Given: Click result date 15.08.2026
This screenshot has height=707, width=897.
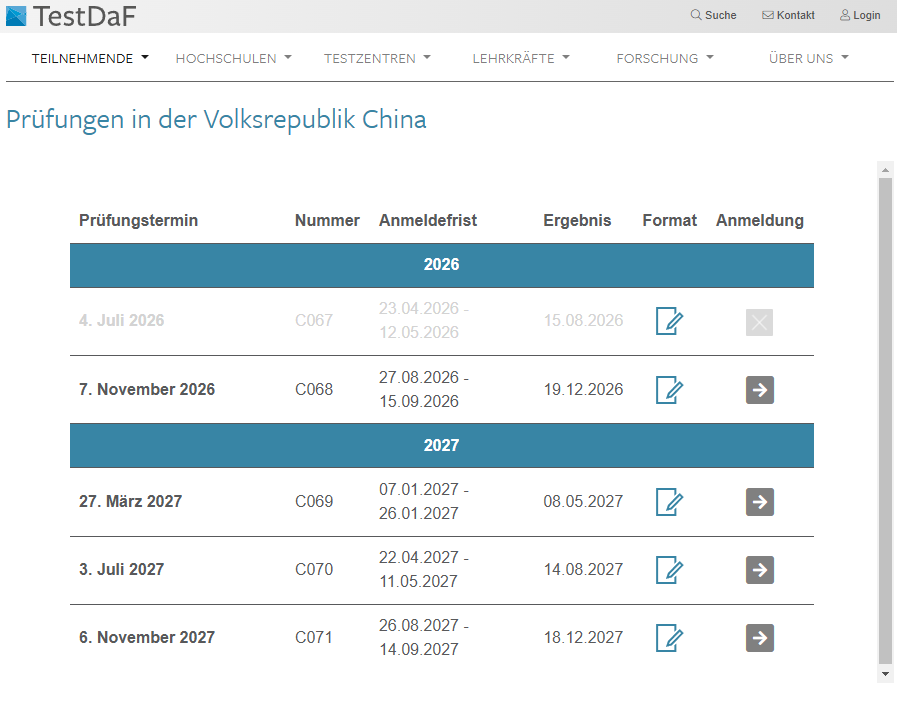Looking at the screenshot, I should point(583,320).
